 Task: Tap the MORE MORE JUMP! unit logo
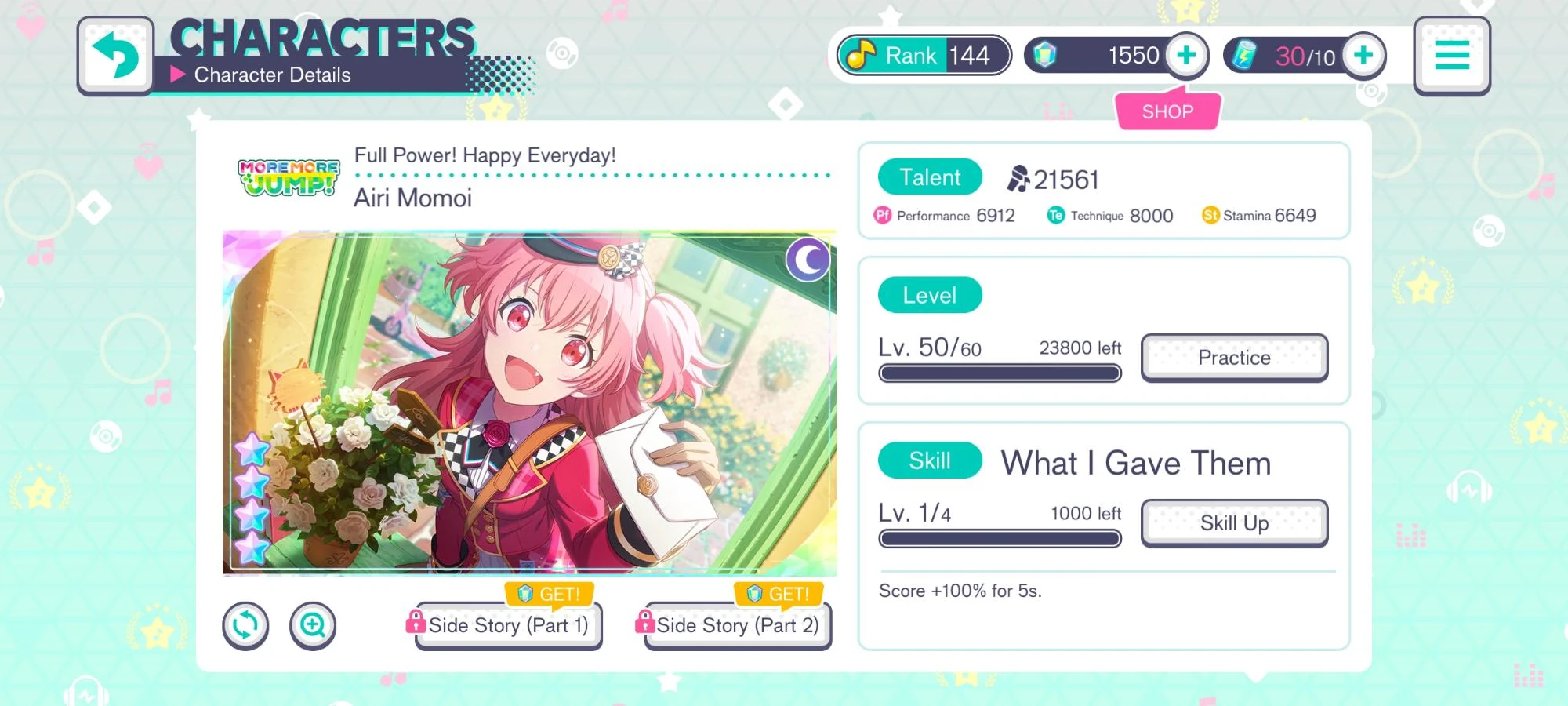(289, 177)
